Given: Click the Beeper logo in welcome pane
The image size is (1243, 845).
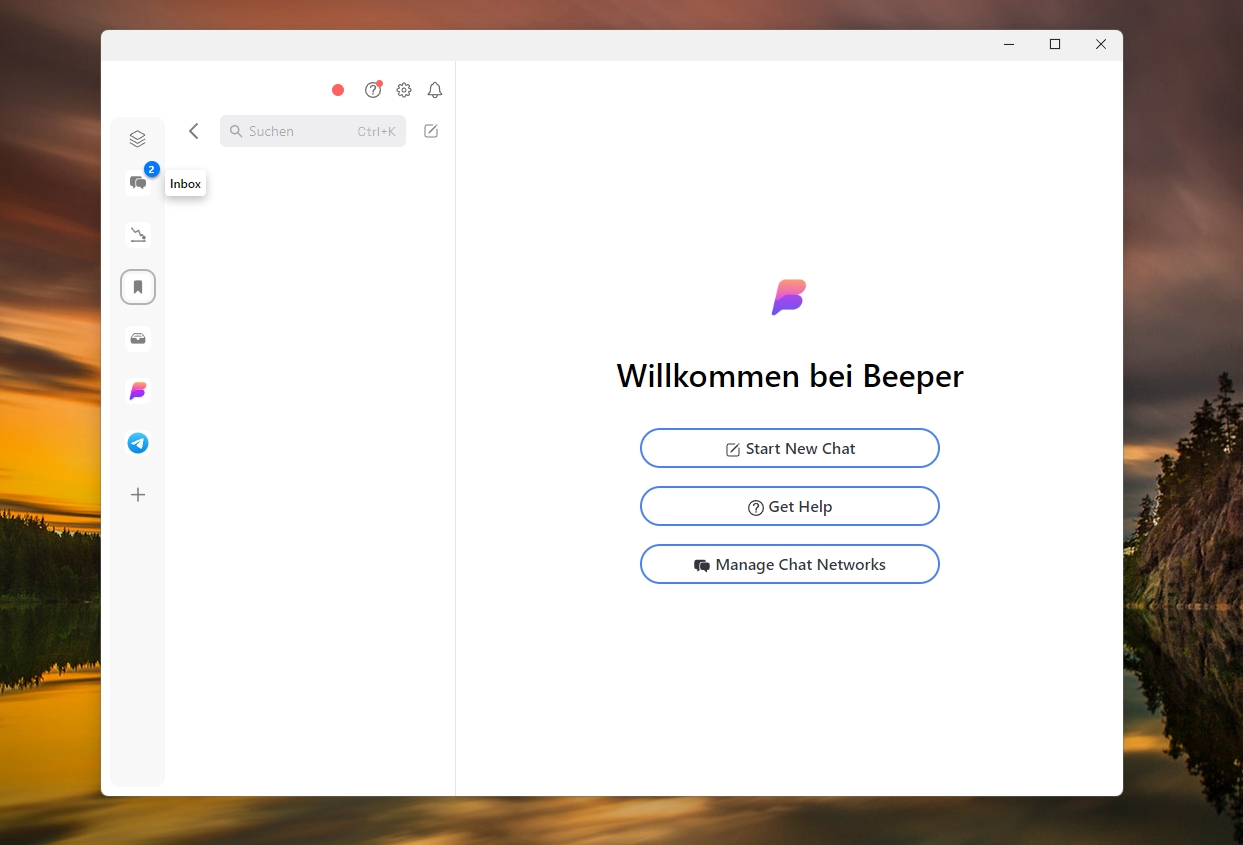Looking at the screenshot, I should (x=789, y=297).
